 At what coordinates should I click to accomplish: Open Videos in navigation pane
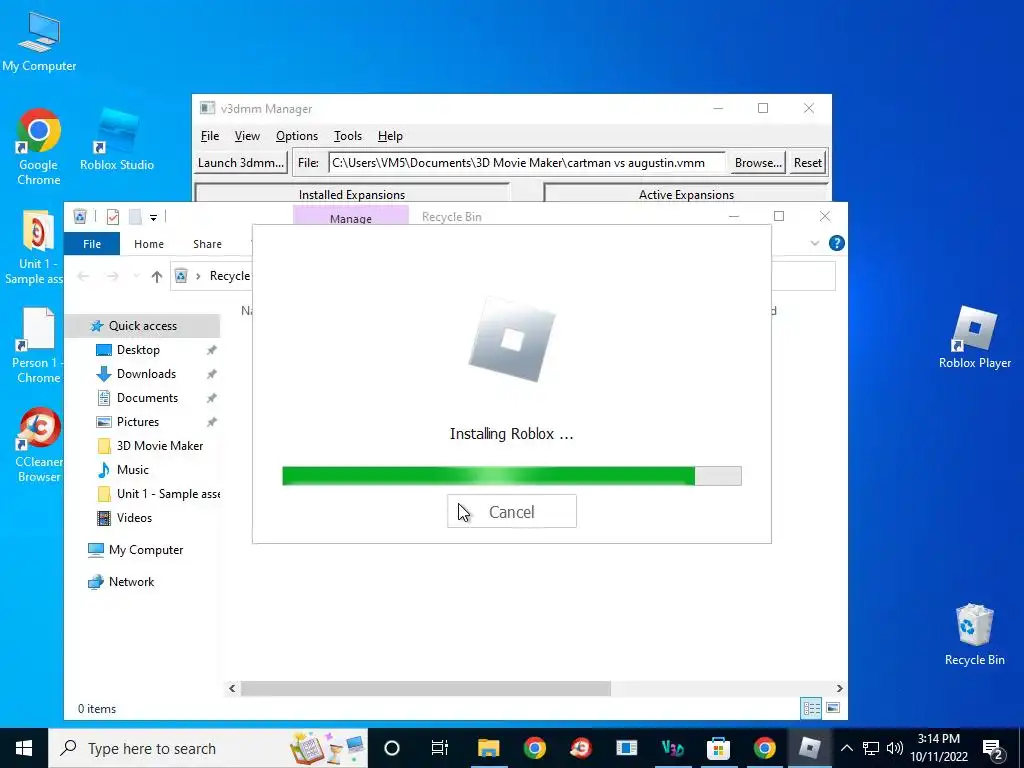(134, 518)
